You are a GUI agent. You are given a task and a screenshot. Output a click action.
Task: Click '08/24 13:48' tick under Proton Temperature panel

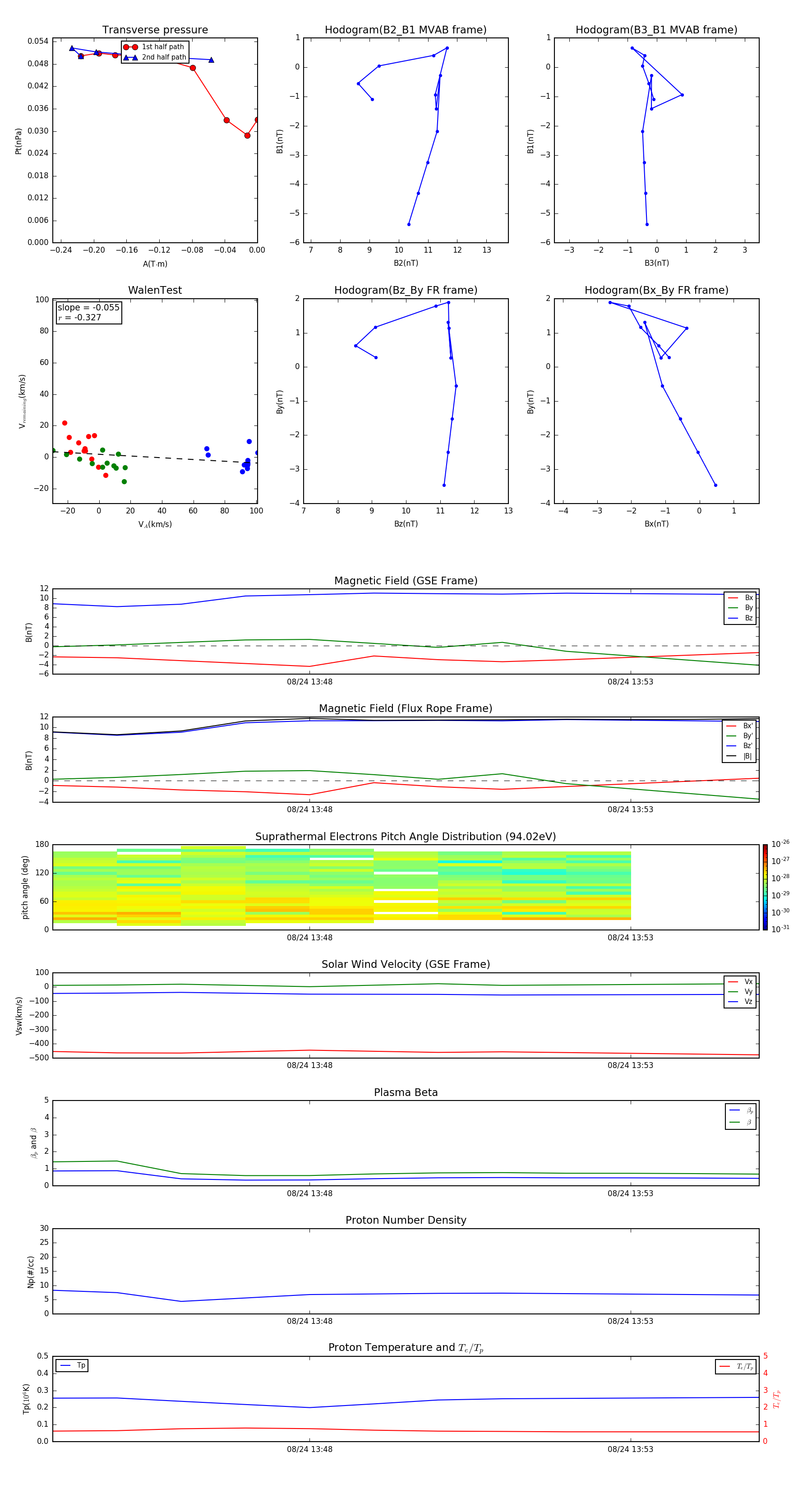click(x=309, y=1449)
